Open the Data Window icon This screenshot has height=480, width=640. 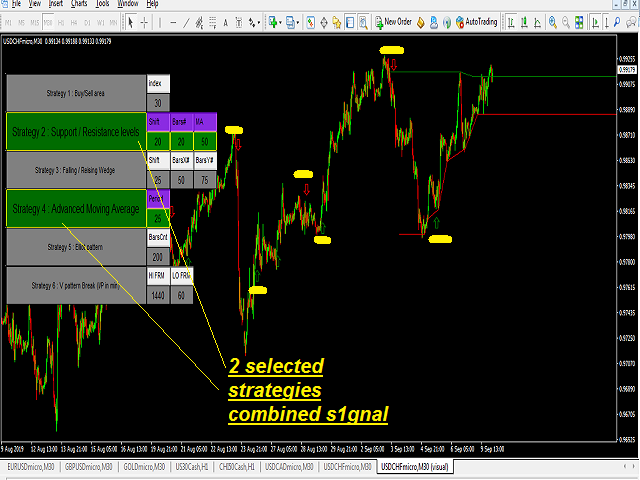click(x=324, y=22)
